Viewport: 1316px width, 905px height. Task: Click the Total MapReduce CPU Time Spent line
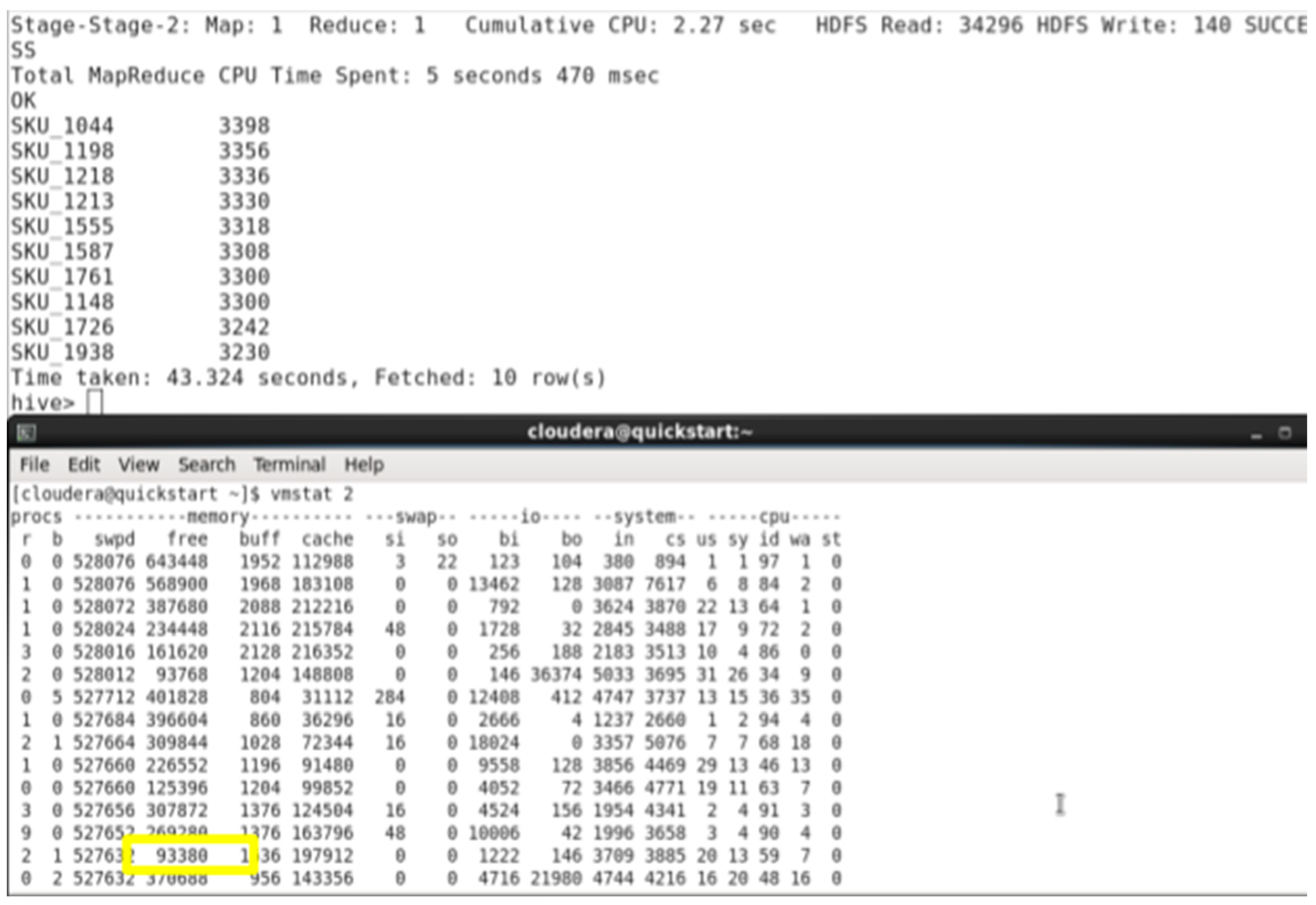coord(335,76)
